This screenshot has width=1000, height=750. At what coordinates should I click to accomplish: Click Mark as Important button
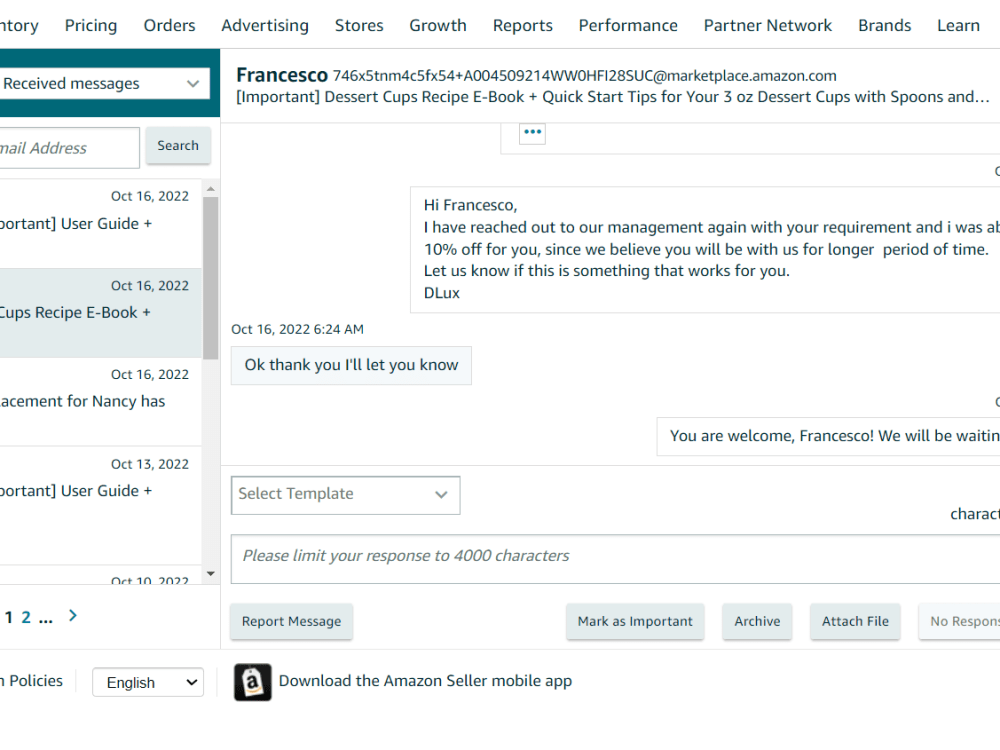(x=635, y=621)
